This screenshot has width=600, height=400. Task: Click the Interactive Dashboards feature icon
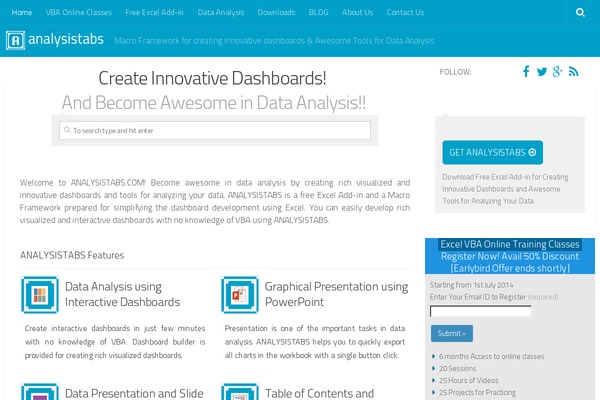tap(40, 295)
